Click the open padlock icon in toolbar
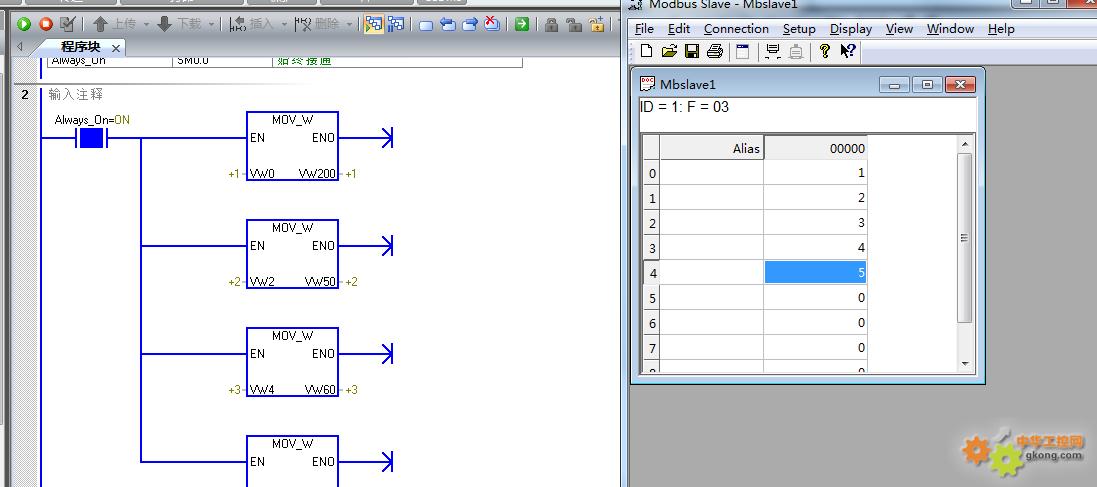The height and width of the screenshot is (487, 1097). pyautogui.click(x=574, y=24)
